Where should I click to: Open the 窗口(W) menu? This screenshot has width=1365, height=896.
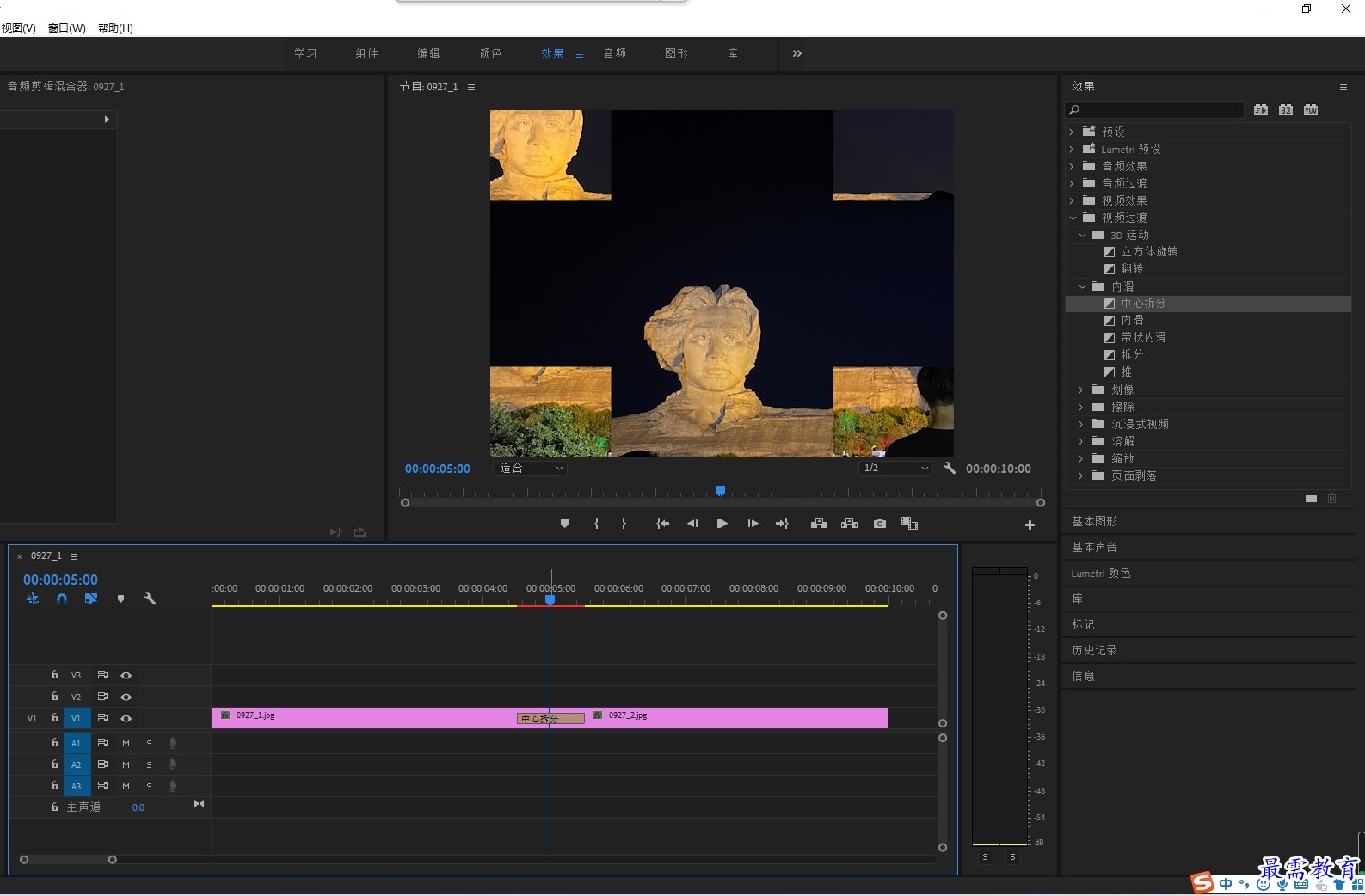[67, 28]
